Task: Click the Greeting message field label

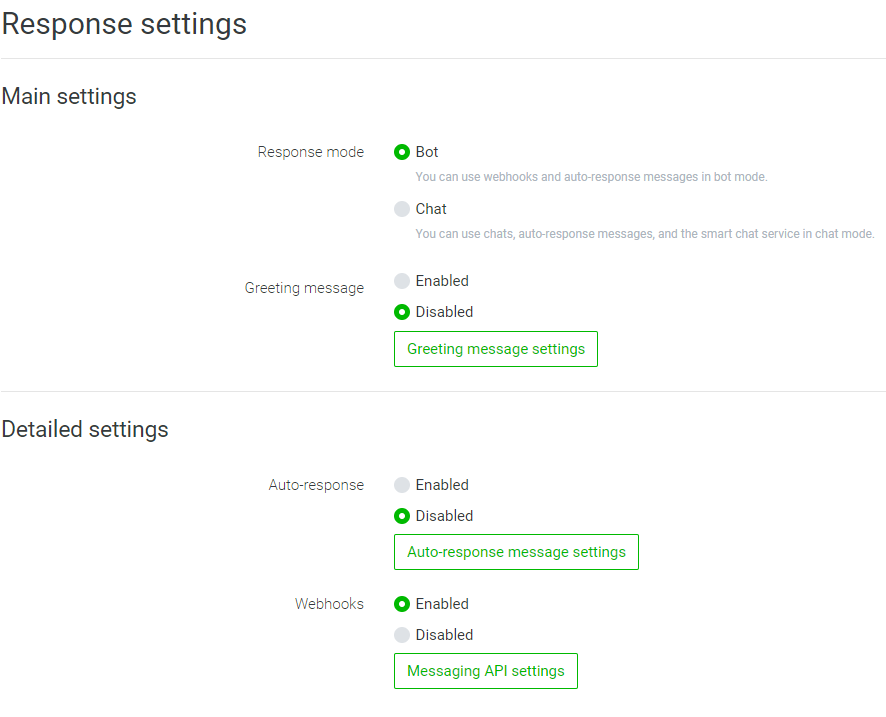Action: point(304,288)
